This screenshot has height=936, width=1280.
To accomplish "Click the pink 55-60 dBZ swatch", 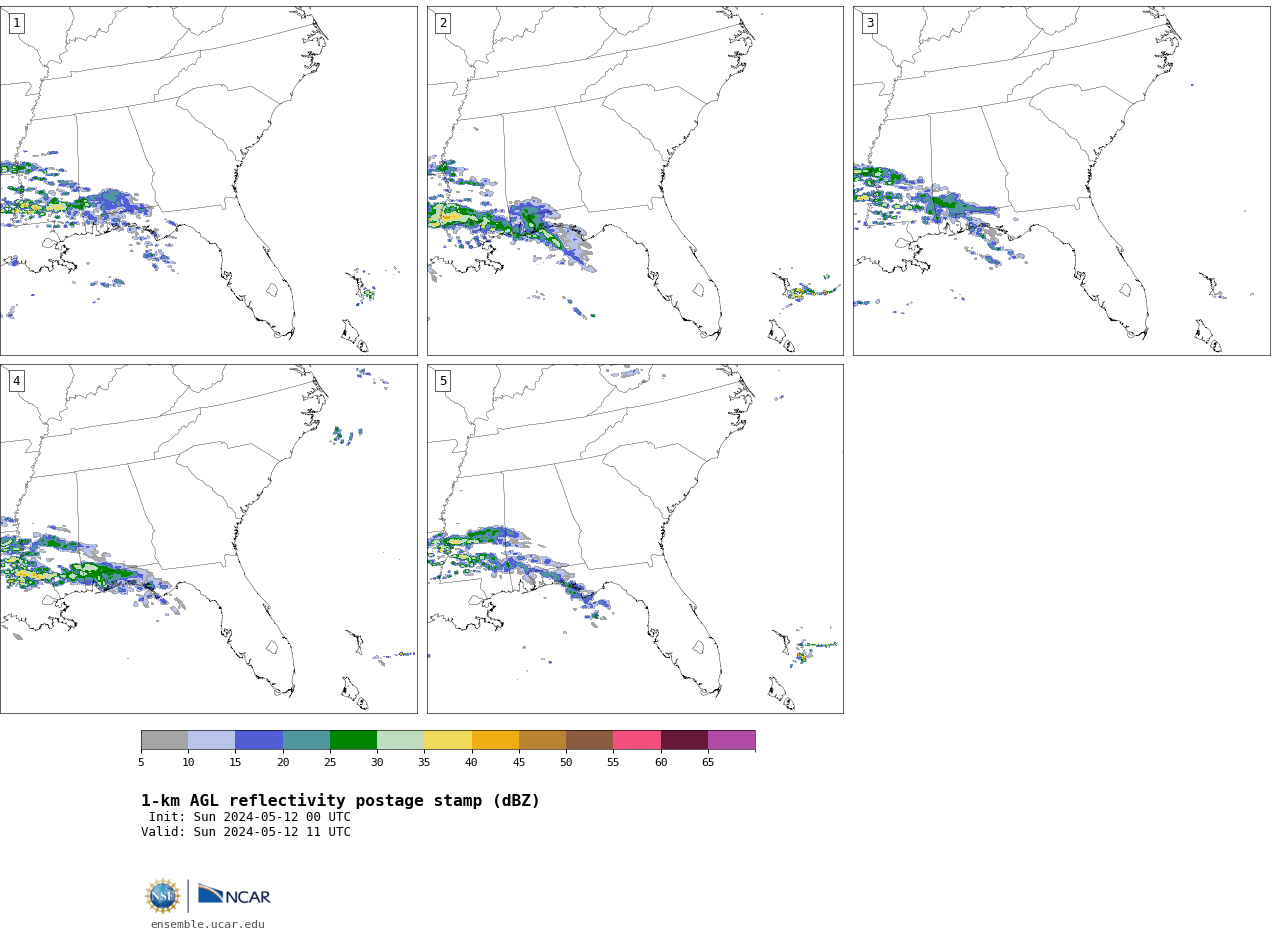I will coord(637,740).
